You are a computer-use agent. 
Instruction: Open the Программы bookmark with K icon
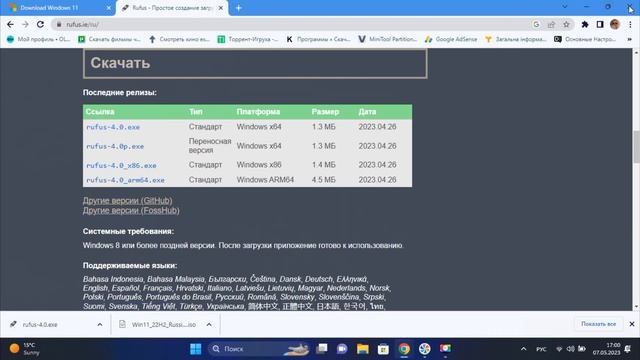pyautogui.click(x=318, y=39)
